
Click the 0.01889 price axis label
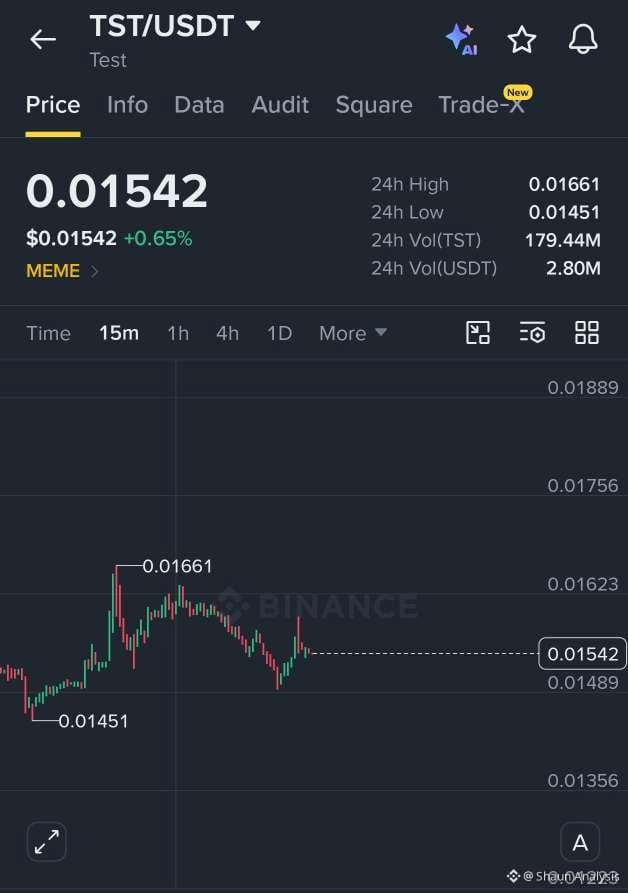pos(582,388)
